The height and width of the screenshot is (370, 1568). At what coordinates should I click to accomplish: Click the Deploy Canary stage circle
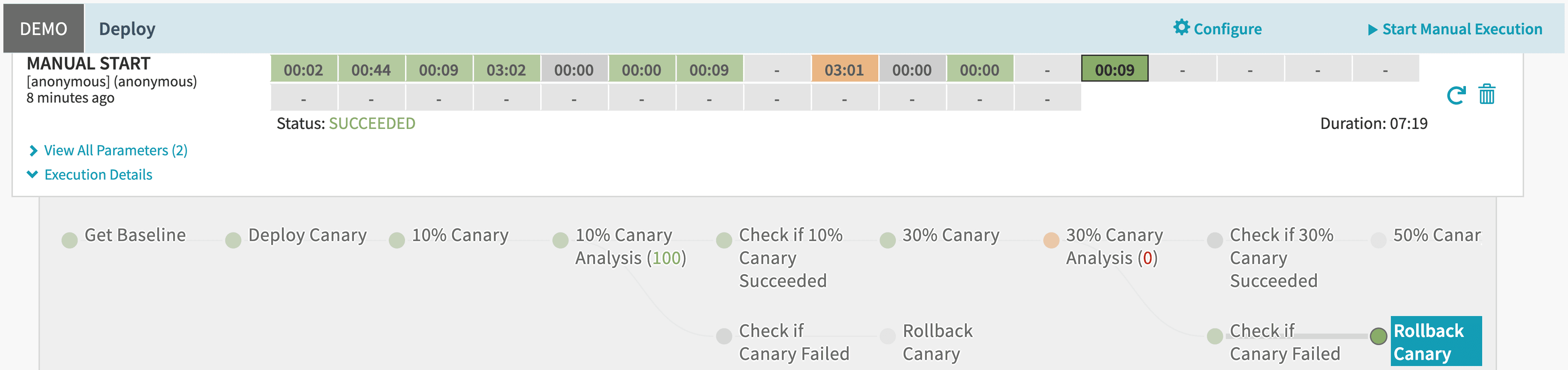[x=233, y=240]
